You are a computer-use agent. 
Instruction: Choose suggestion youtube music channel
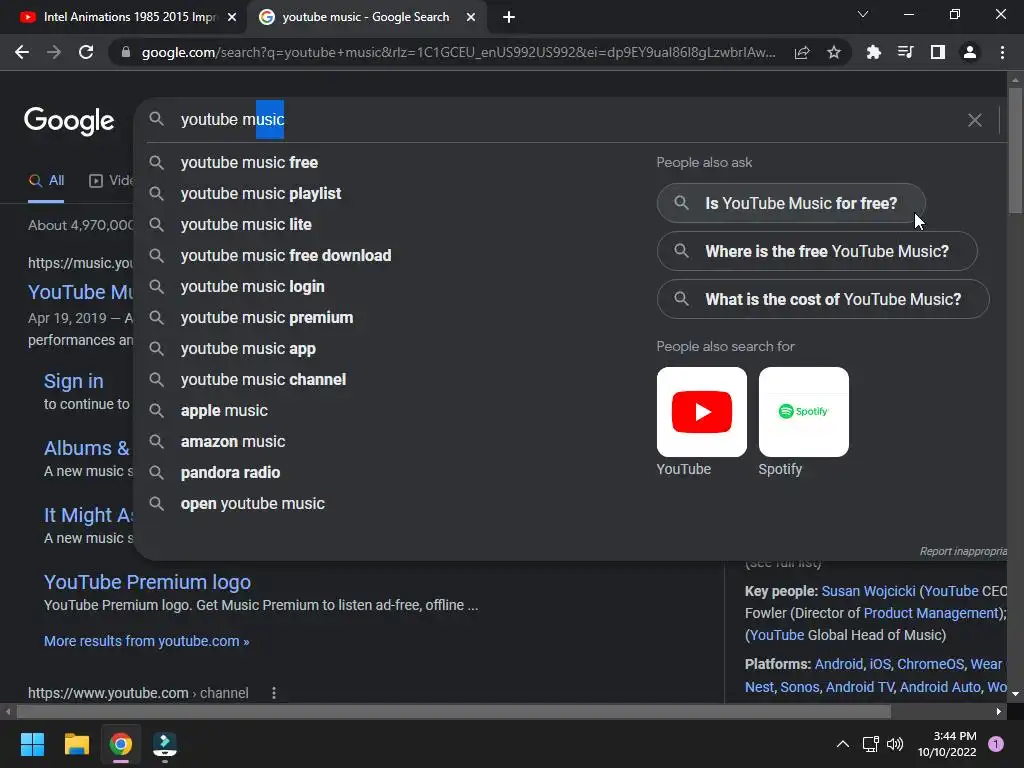tap(263, 380)
